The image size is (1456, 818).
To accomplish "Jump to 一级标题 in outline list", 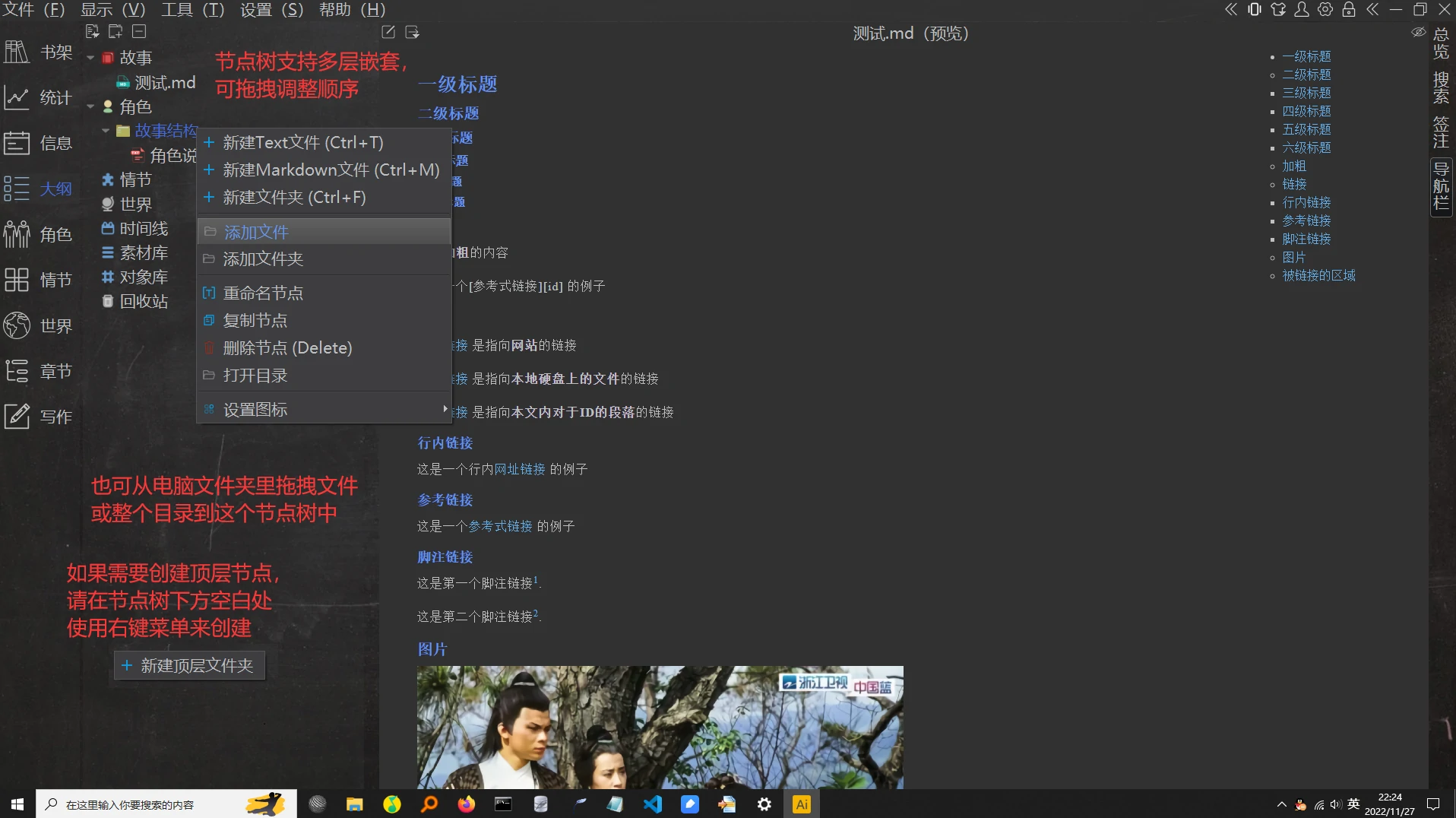I will pos(1306,56).
